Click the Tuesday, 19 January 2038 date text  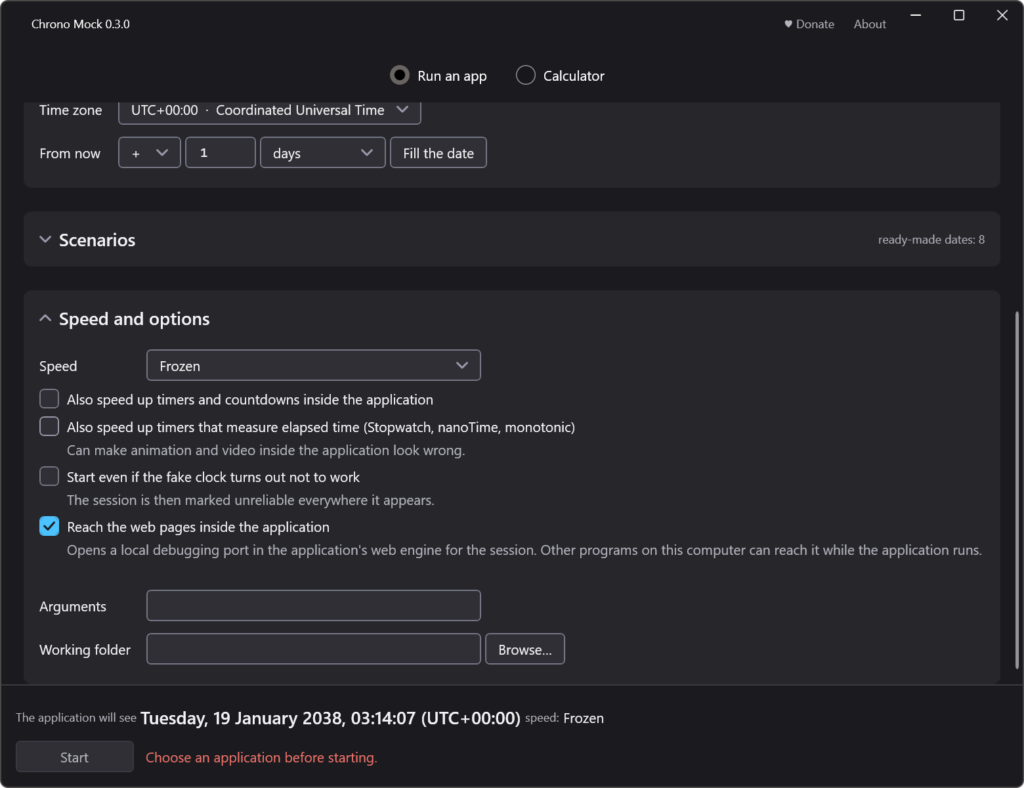(x=330, y=718)
